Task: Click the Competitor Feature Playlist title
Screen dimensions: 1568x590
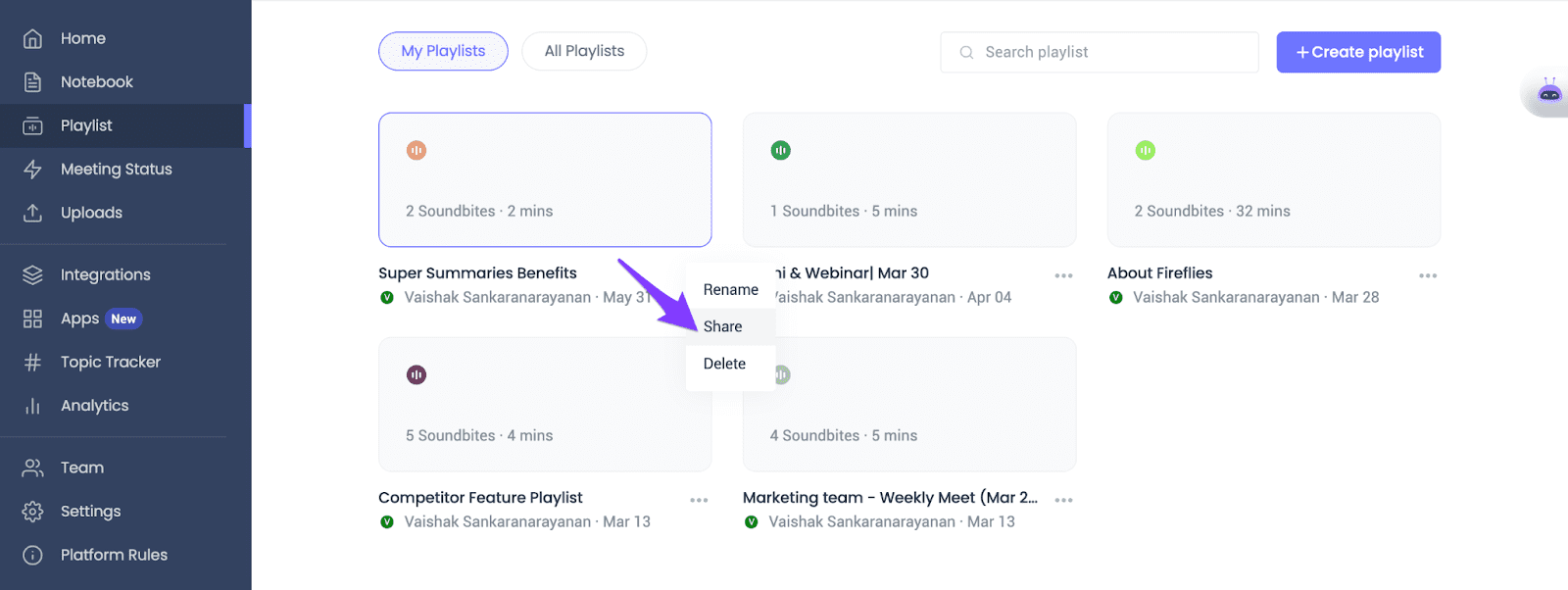Action: (480, 498)
